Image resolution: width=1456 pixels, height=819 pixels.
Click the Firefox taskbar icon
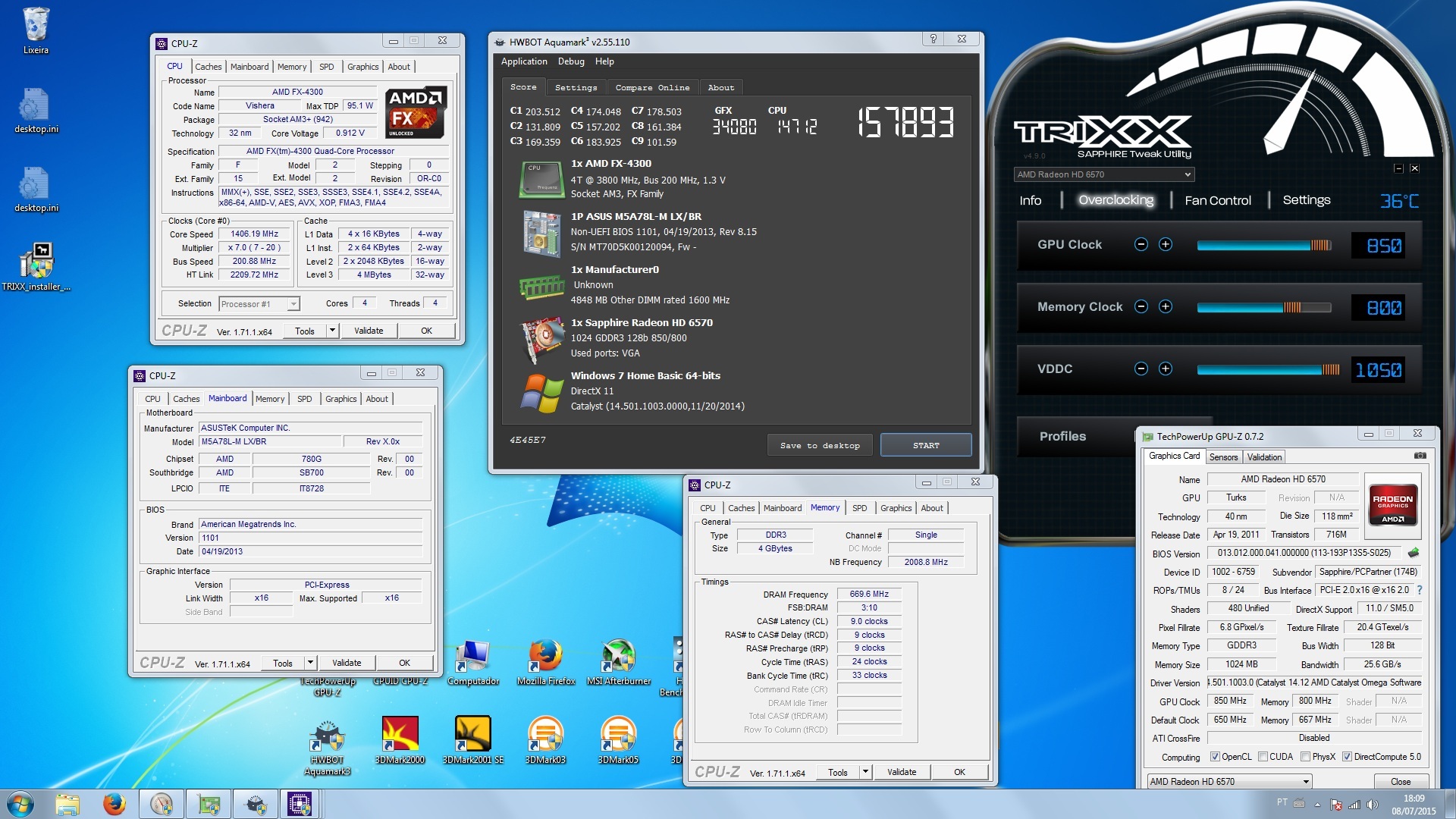coord(115,804)
